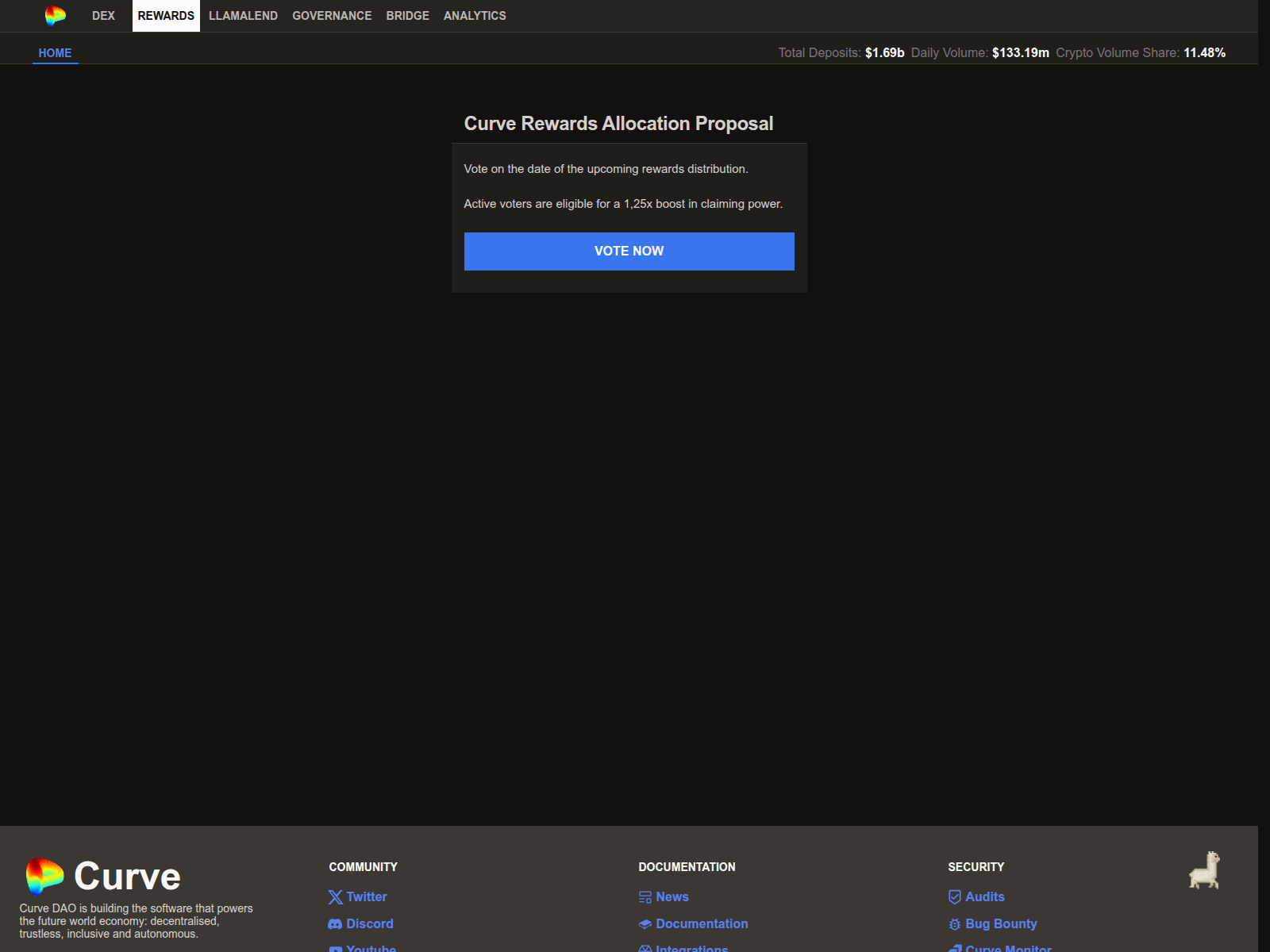Click the Curve logo in top navigation

[x=56, y=15]
